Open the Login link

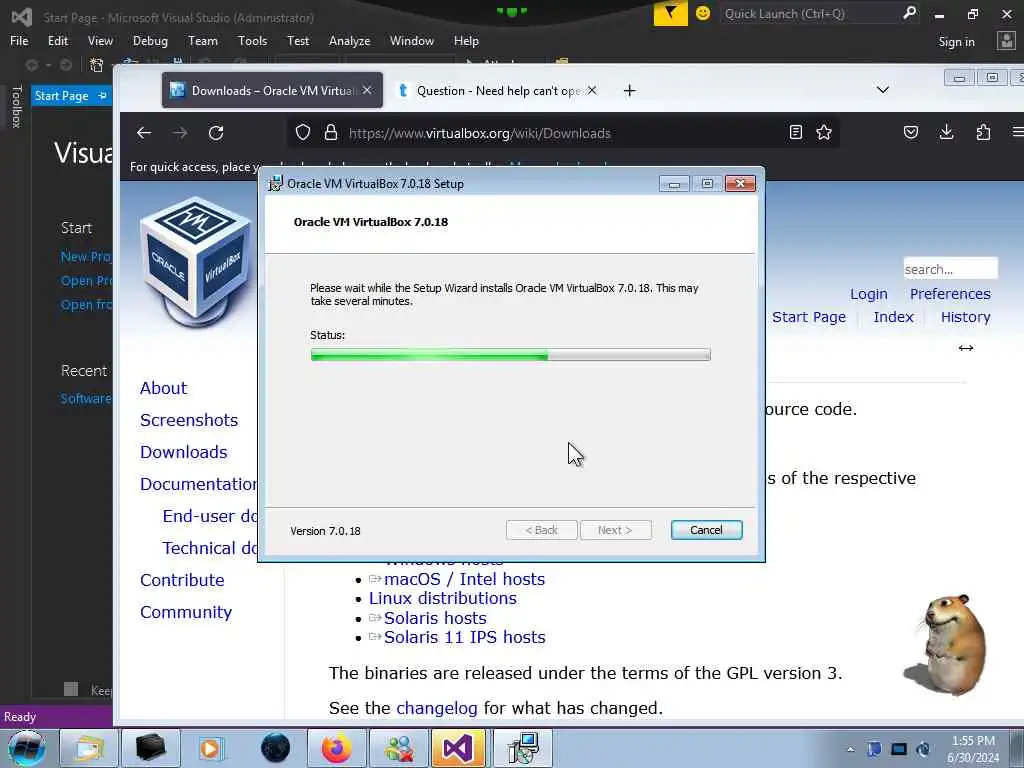[869, 294]
